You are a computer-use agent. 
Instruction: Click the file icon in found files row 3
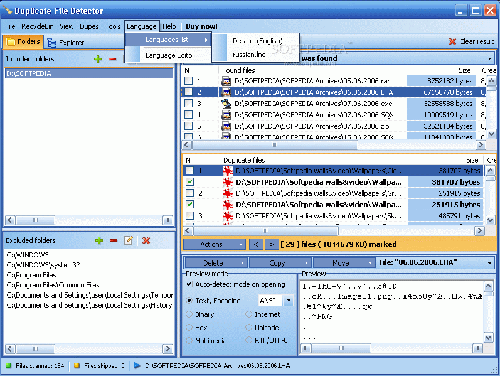[226, 103]
